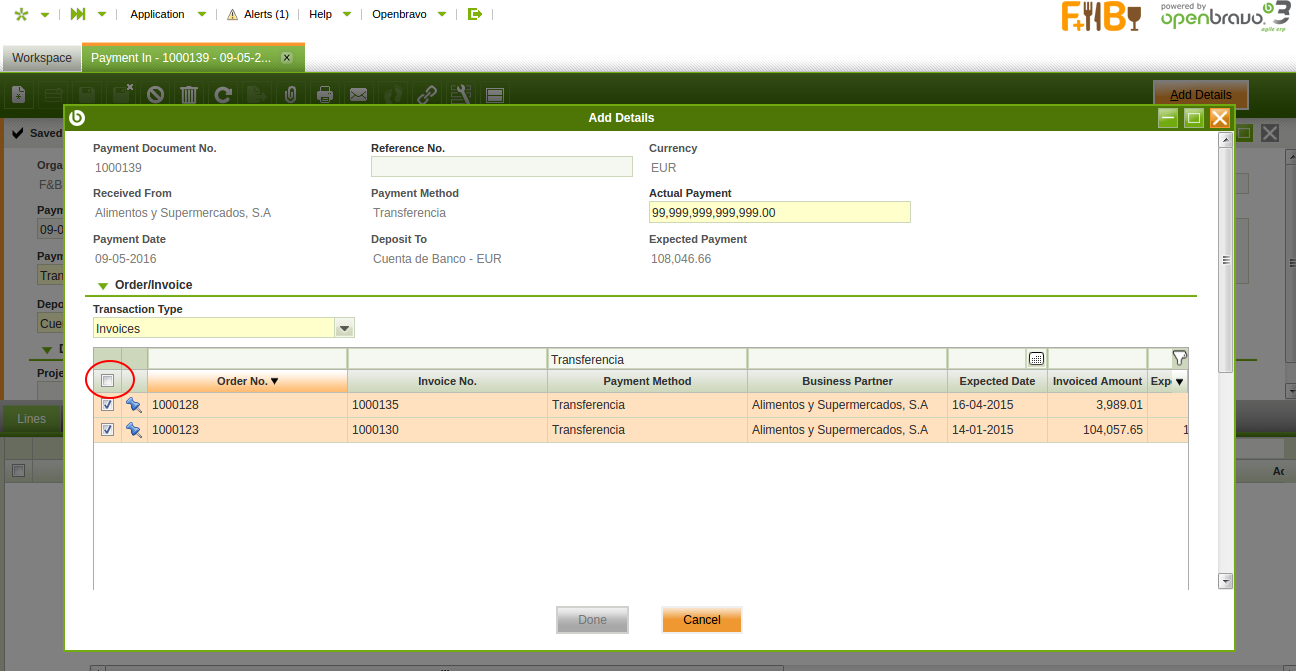Open attachments with the paperclip icon
The height and width of the screenshot is (671, 1296).
pyautogui.click(x=290, y=95)
